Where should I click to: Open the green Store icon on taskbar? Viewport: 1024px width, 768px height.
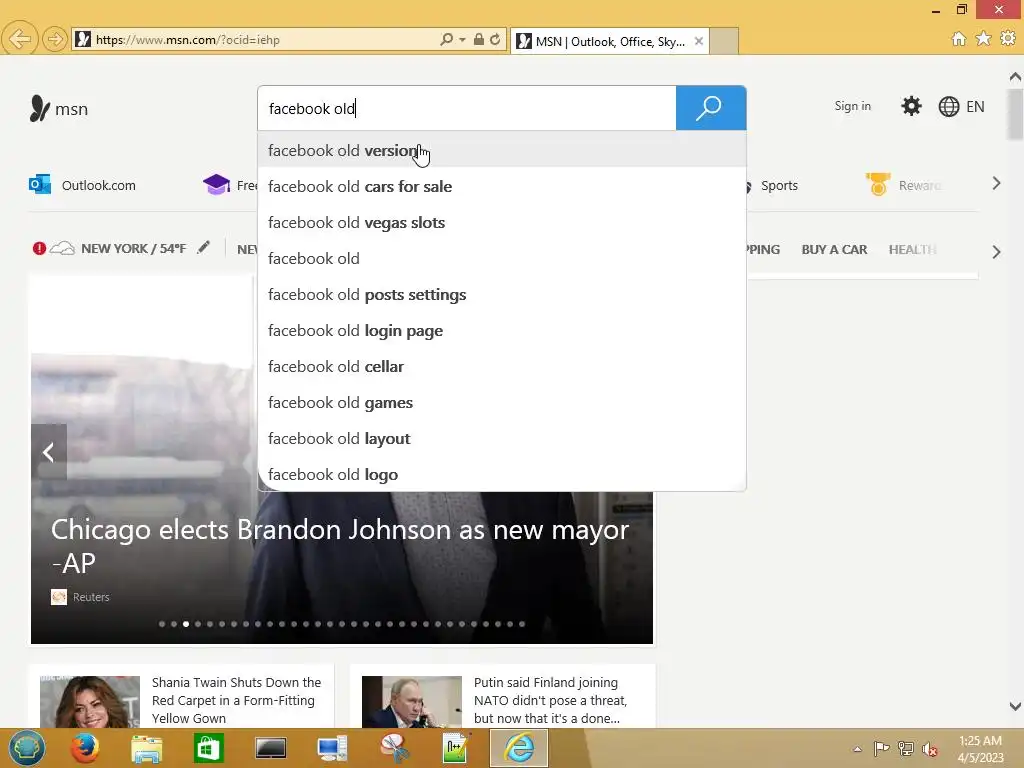[x=208, y=748]
